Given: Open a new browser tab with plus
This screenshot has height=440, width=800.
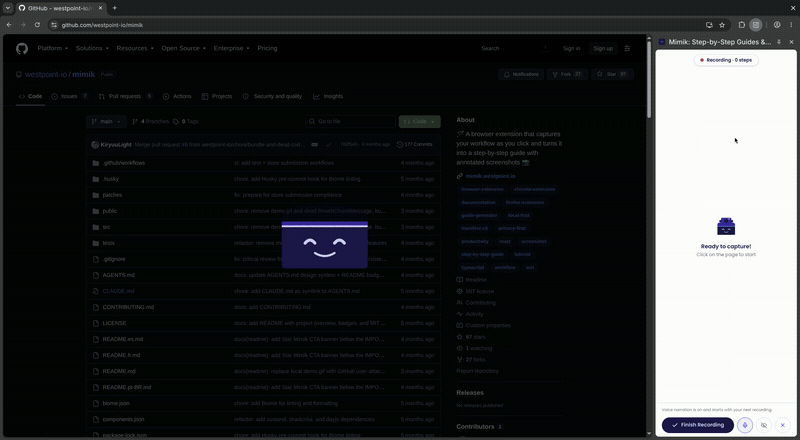Looking at the screenshot, I should pos(115,8).
